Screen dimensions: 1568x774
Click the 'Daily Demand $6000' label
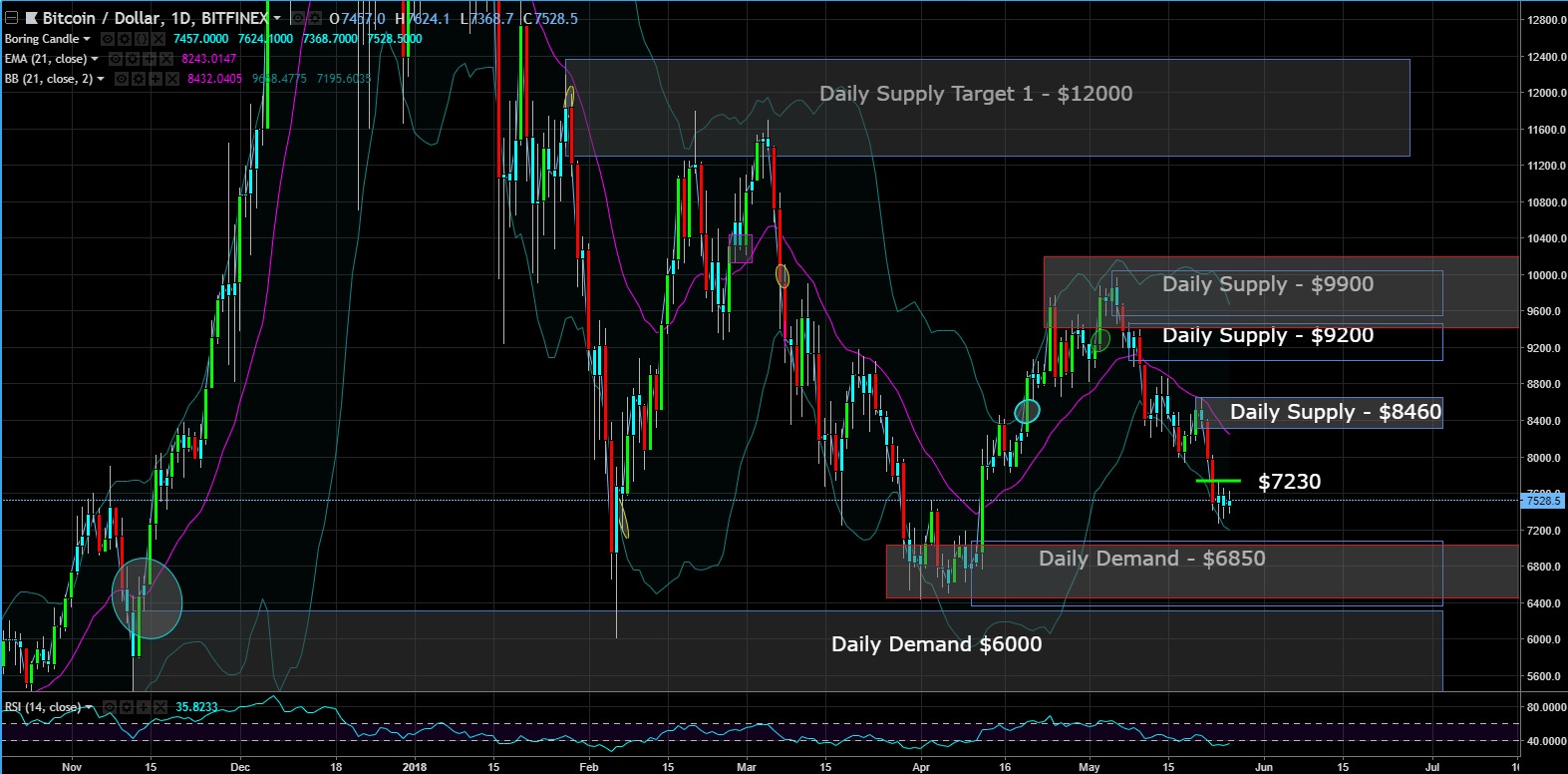937,644
